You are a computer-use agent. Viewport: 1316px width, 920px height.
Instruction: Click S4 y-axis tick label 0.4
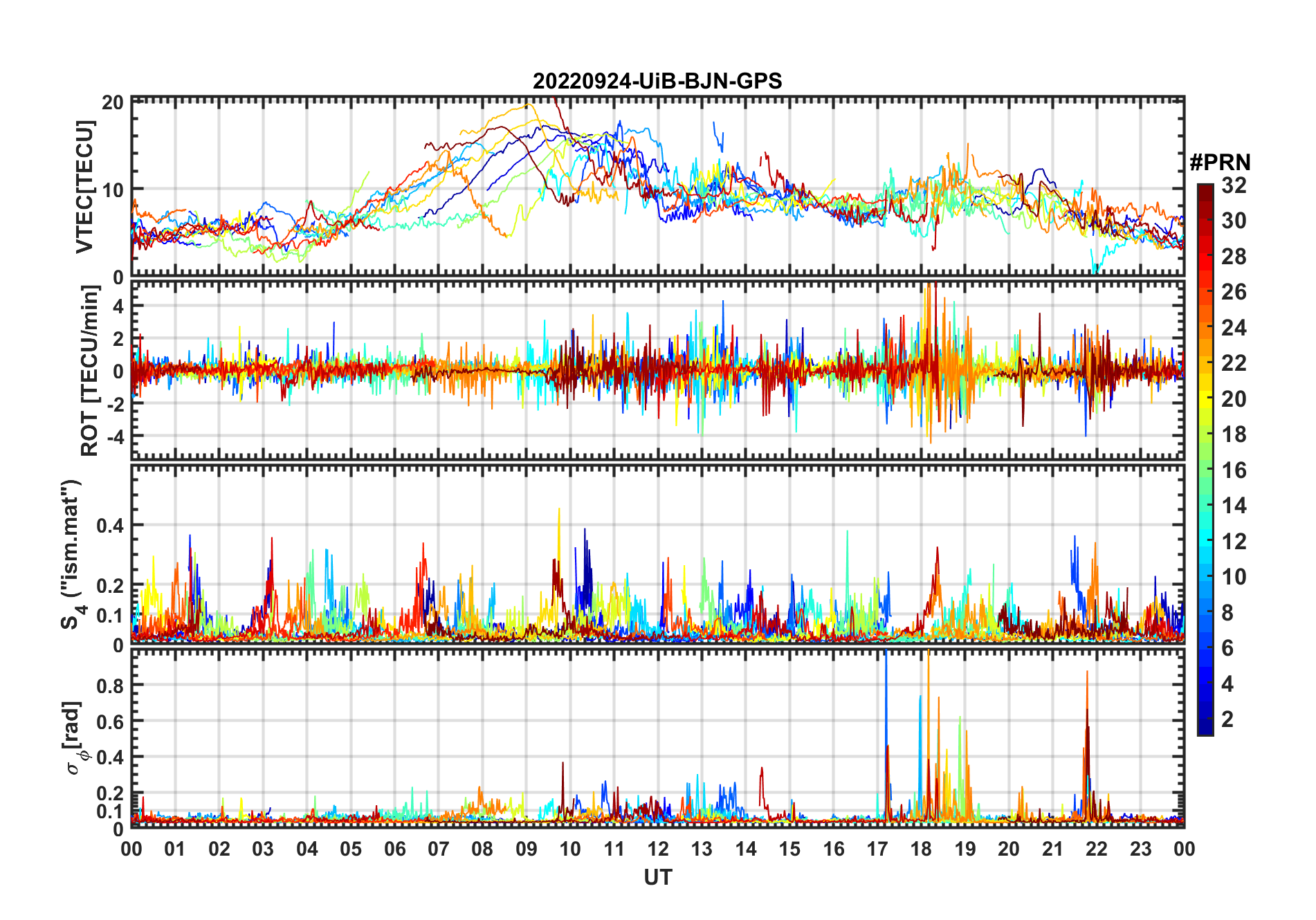[x=110, y=526]
